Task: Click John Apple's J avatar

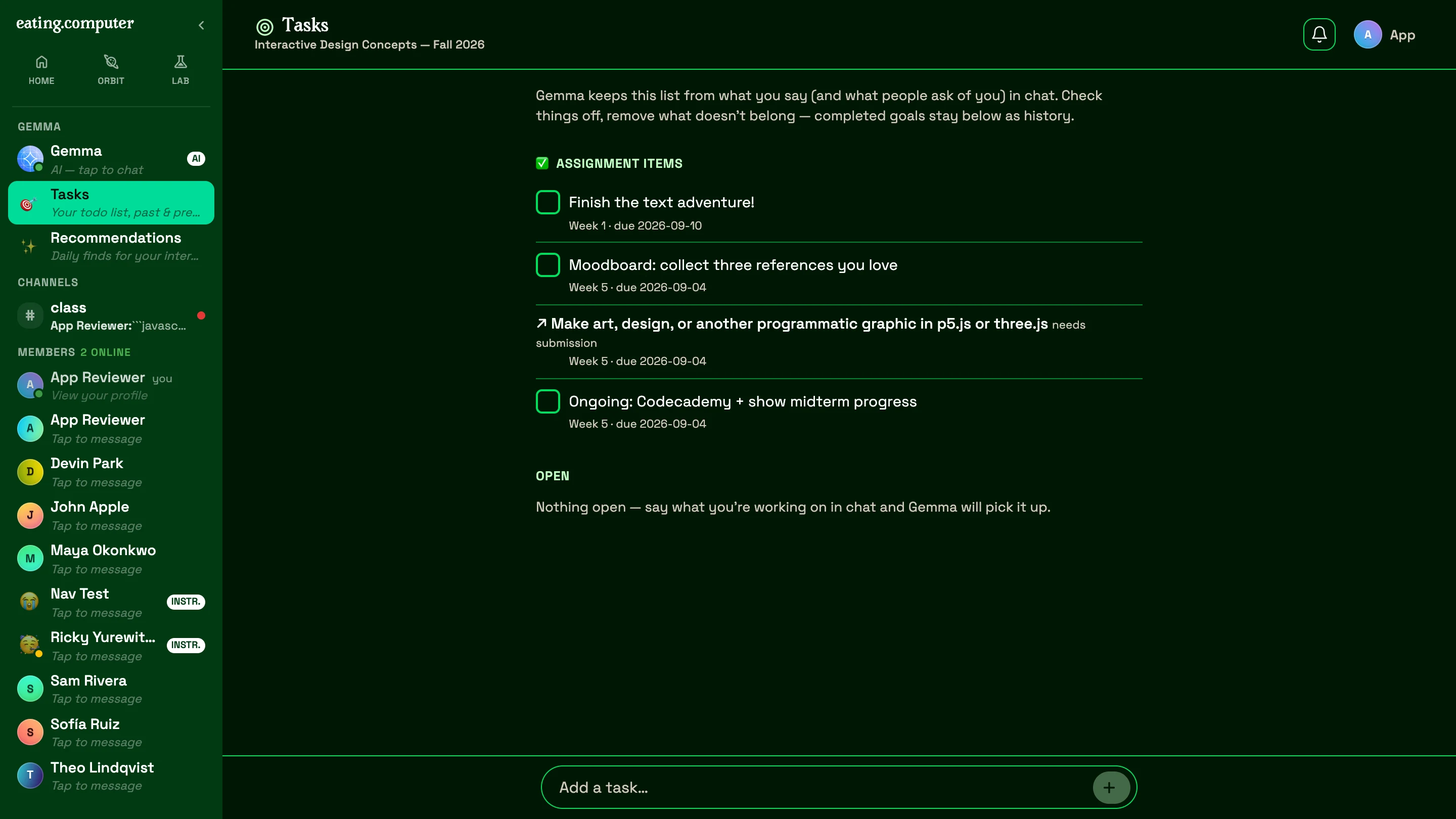Action: point(30,516)
